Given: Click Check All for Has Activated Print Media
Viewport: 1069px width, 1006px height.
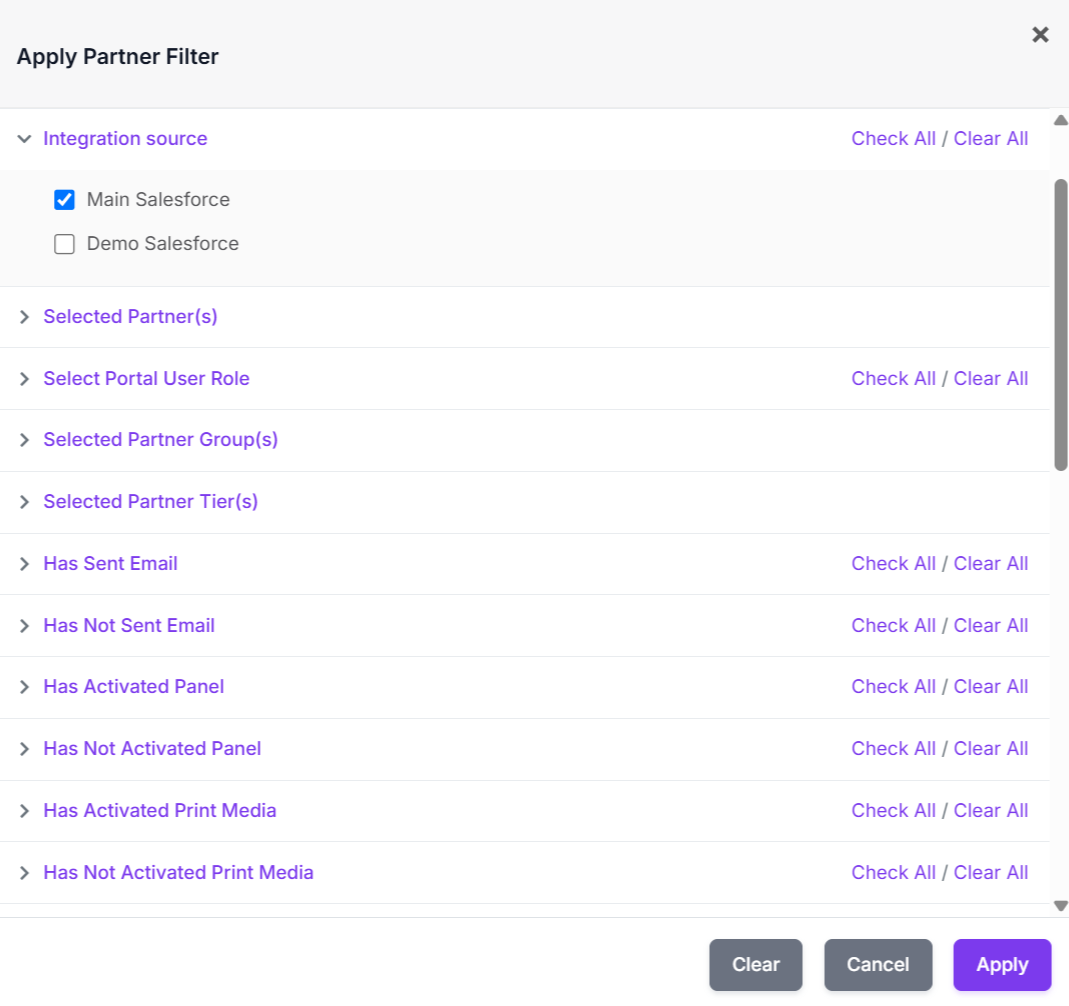Looking at the screenshot, I should pyautogui.click(x=893, y=810).
